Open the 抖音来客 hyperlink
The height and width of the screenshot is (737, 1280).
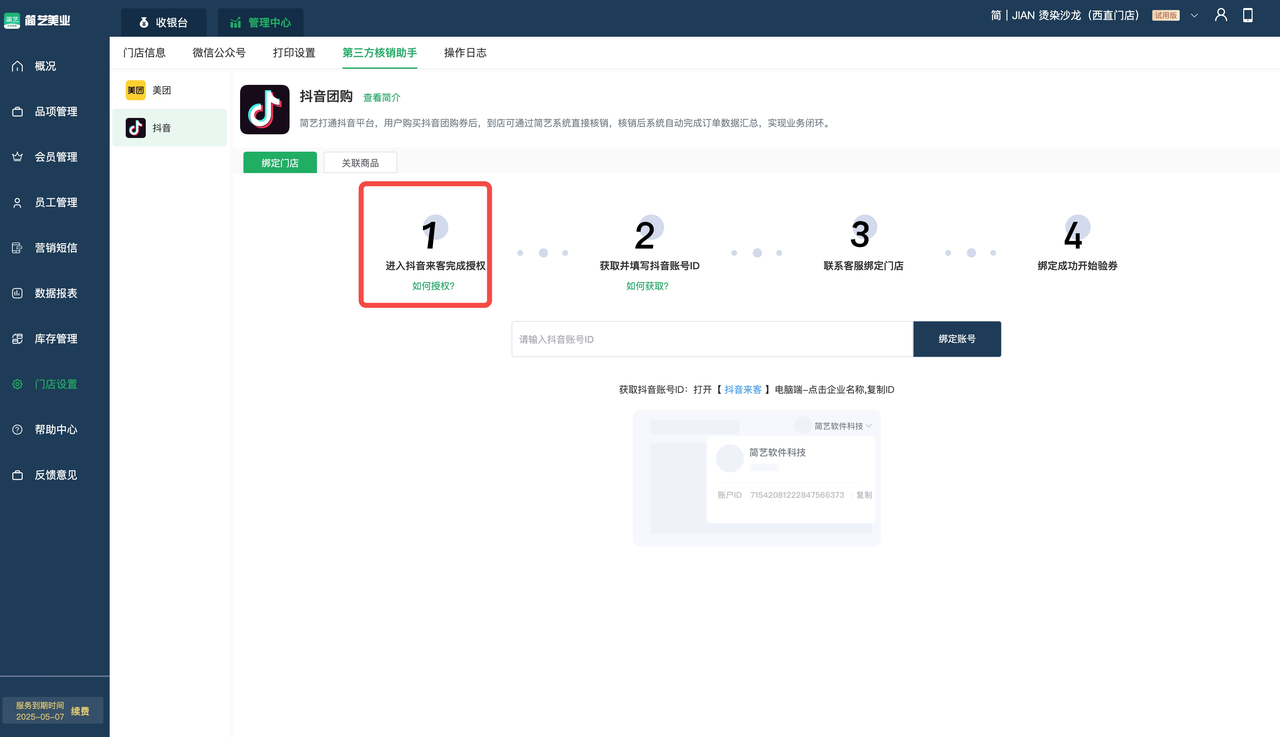743,389
